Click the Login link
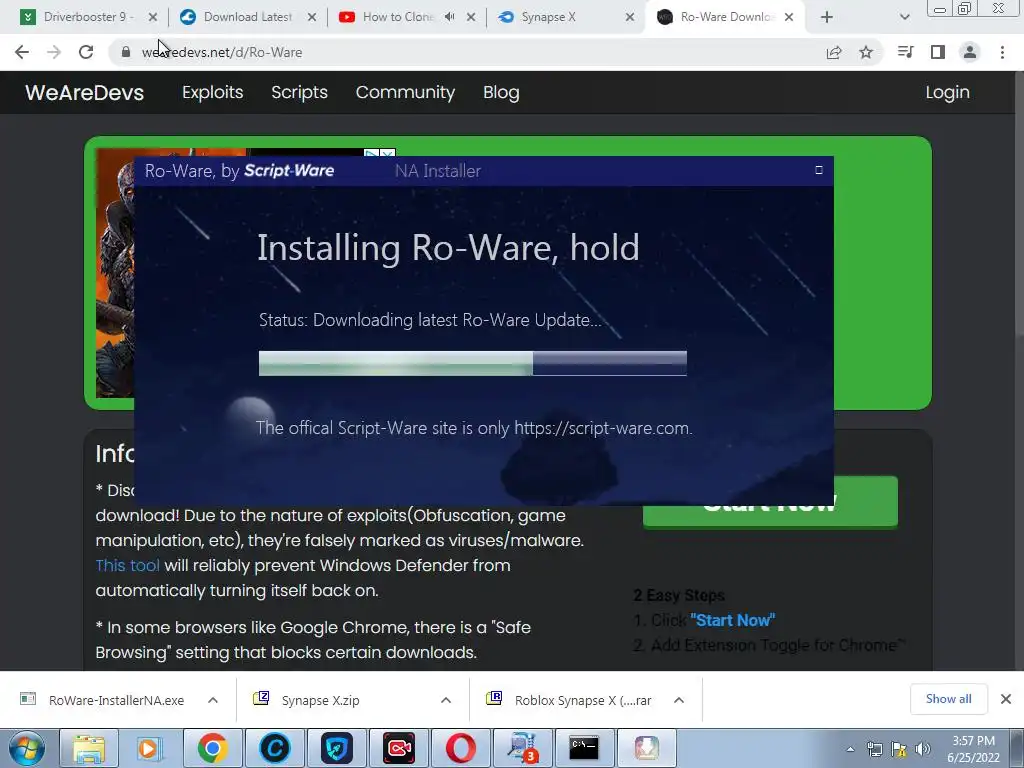This screenshot has height=768, width=1024. pyautogui.click(x=947, y=93)
